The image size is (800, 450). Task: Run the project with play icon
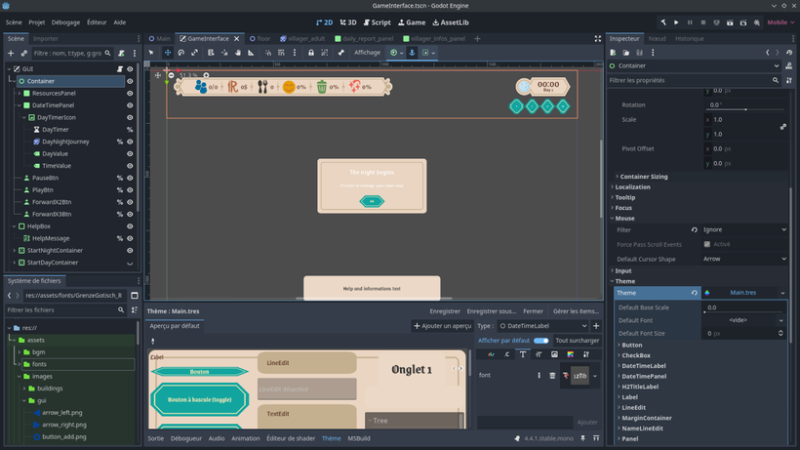(x=676, y=22)
